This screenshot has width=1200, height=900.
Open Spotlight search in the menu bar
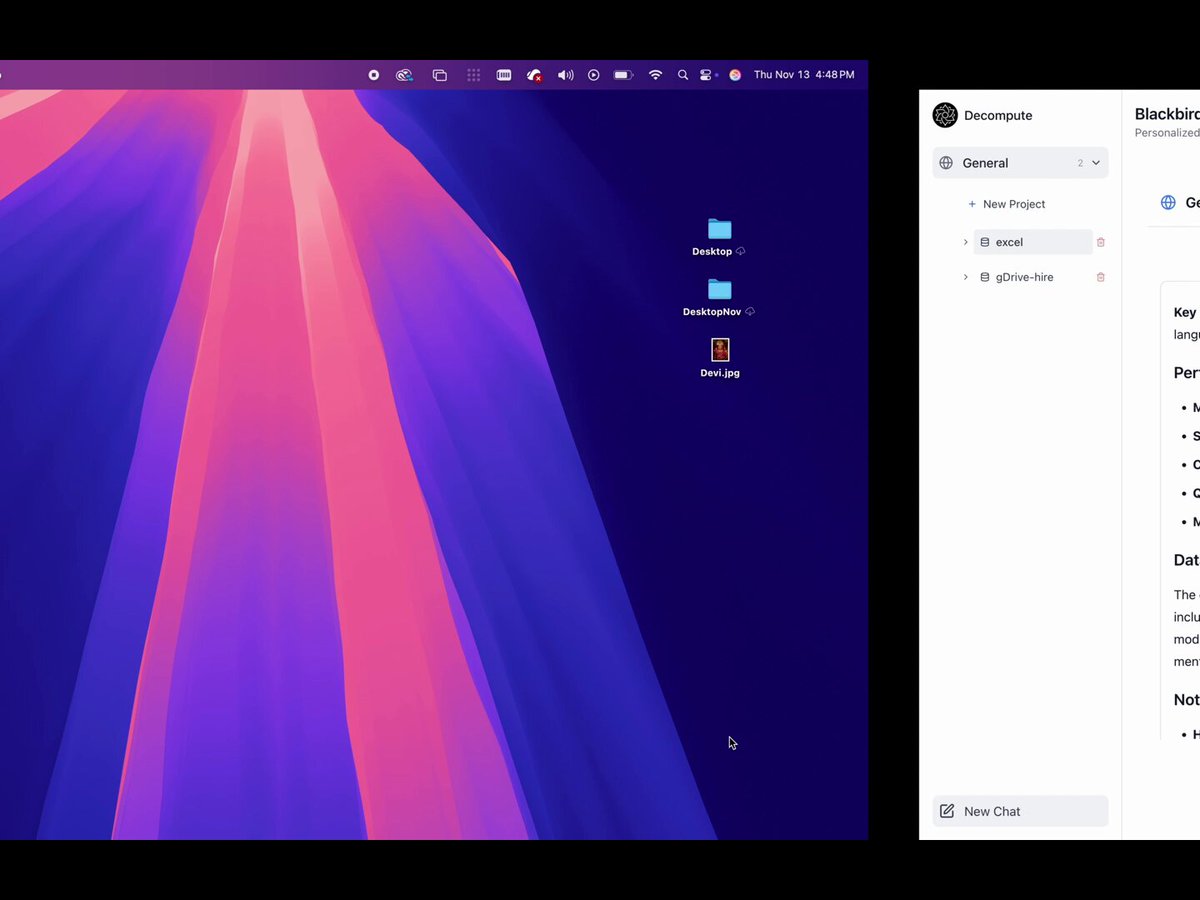(x=683, y=75)
